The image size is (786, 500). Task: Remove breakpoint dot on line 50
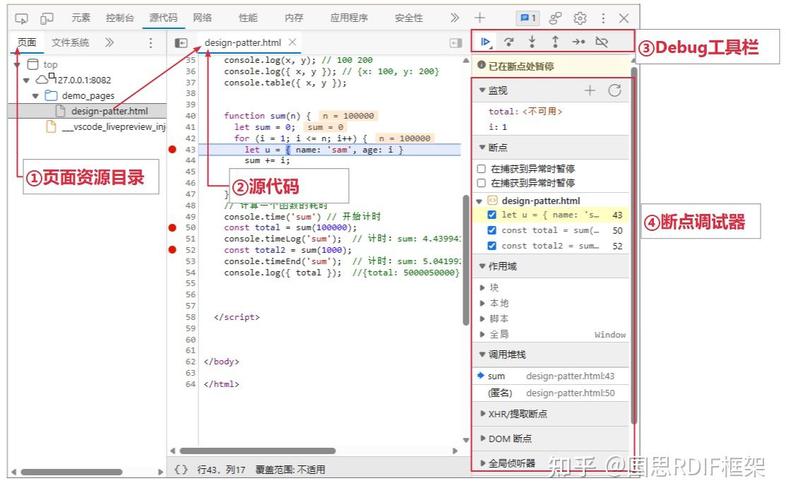coord(172,228)
